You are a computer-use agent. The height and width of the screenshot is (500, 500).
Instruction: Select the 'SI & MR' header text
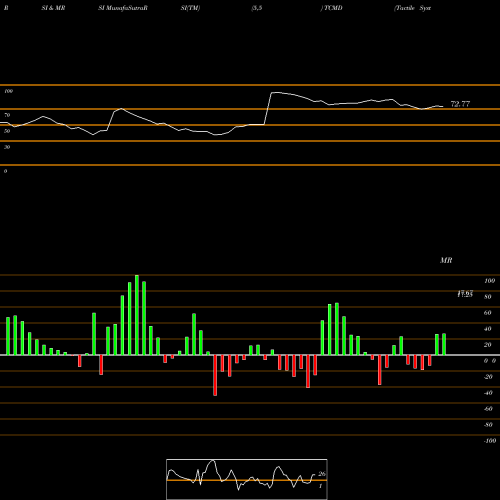(53, 8)
